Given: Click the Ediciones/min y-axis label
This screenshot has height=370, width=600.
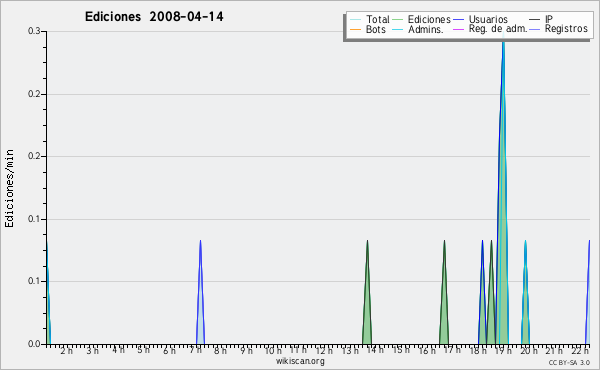Looking at the screenshot, I should point(9,188).
